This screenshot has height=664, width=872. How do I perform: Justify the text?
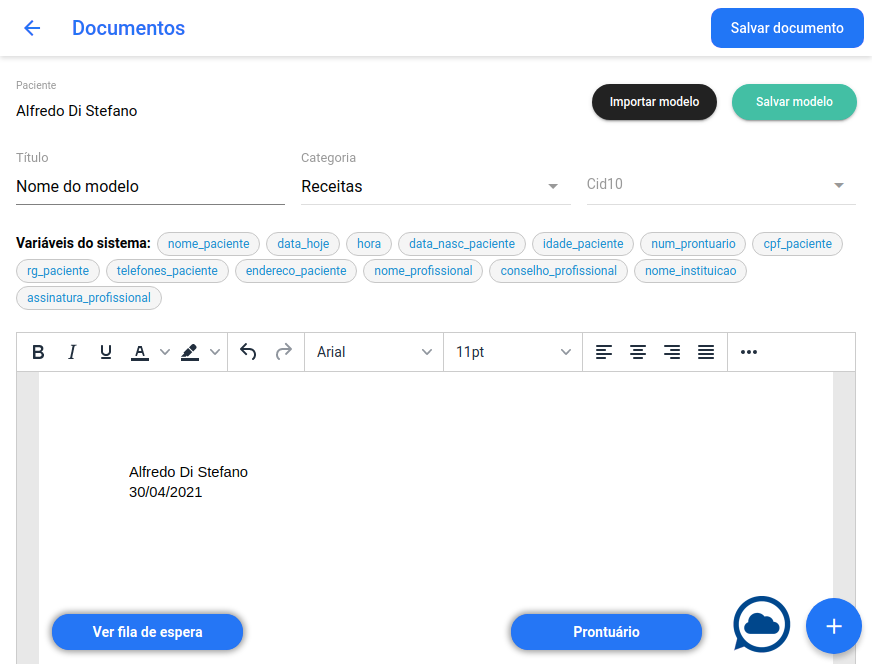tap(706, 352)
